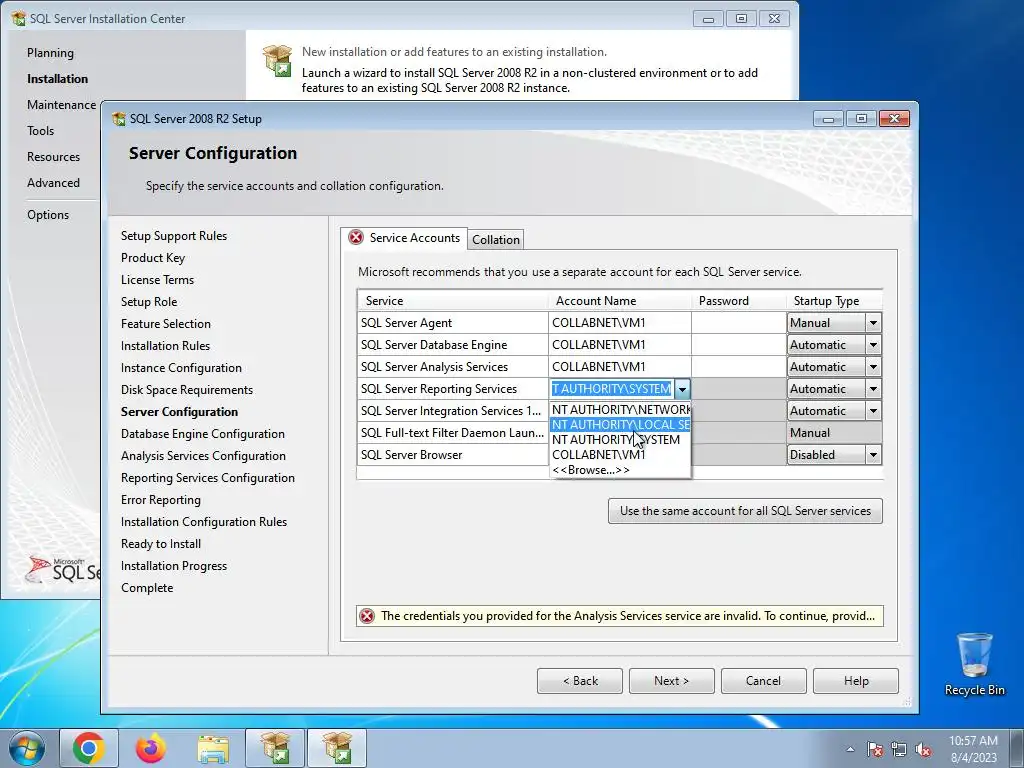Click Use the same account for all SQL Server services
The image size is (1024, 768).
[745, 511]
